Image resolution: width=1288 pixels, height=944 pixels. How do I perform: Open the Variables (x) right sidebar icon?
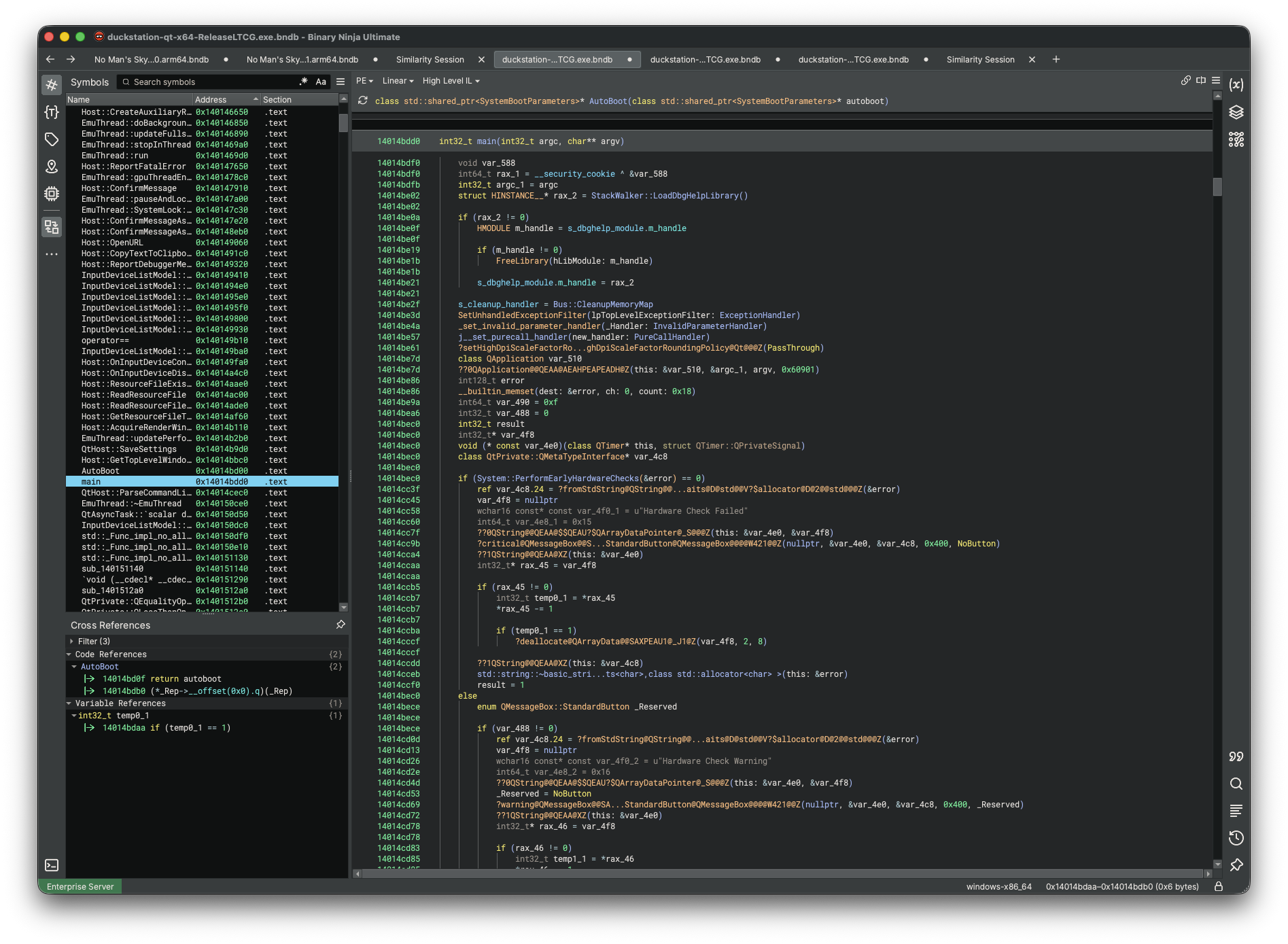point(1236,85)
